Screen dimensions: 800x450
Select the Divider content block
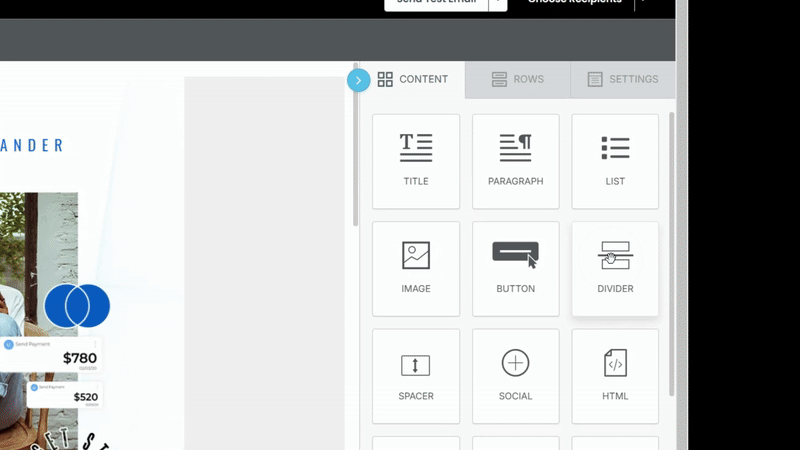point(615,268)
